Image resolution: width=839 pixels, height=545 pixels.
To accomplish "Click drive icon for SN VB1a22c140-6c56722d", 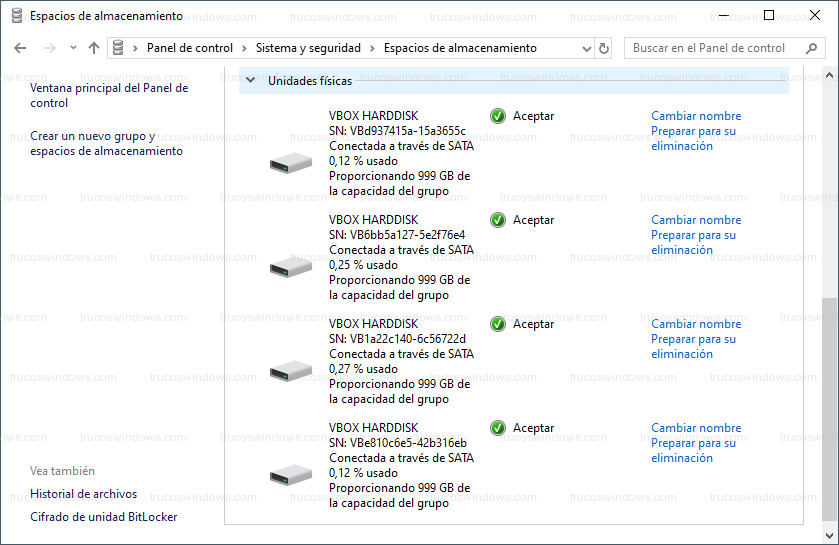I will coord(291,371).
